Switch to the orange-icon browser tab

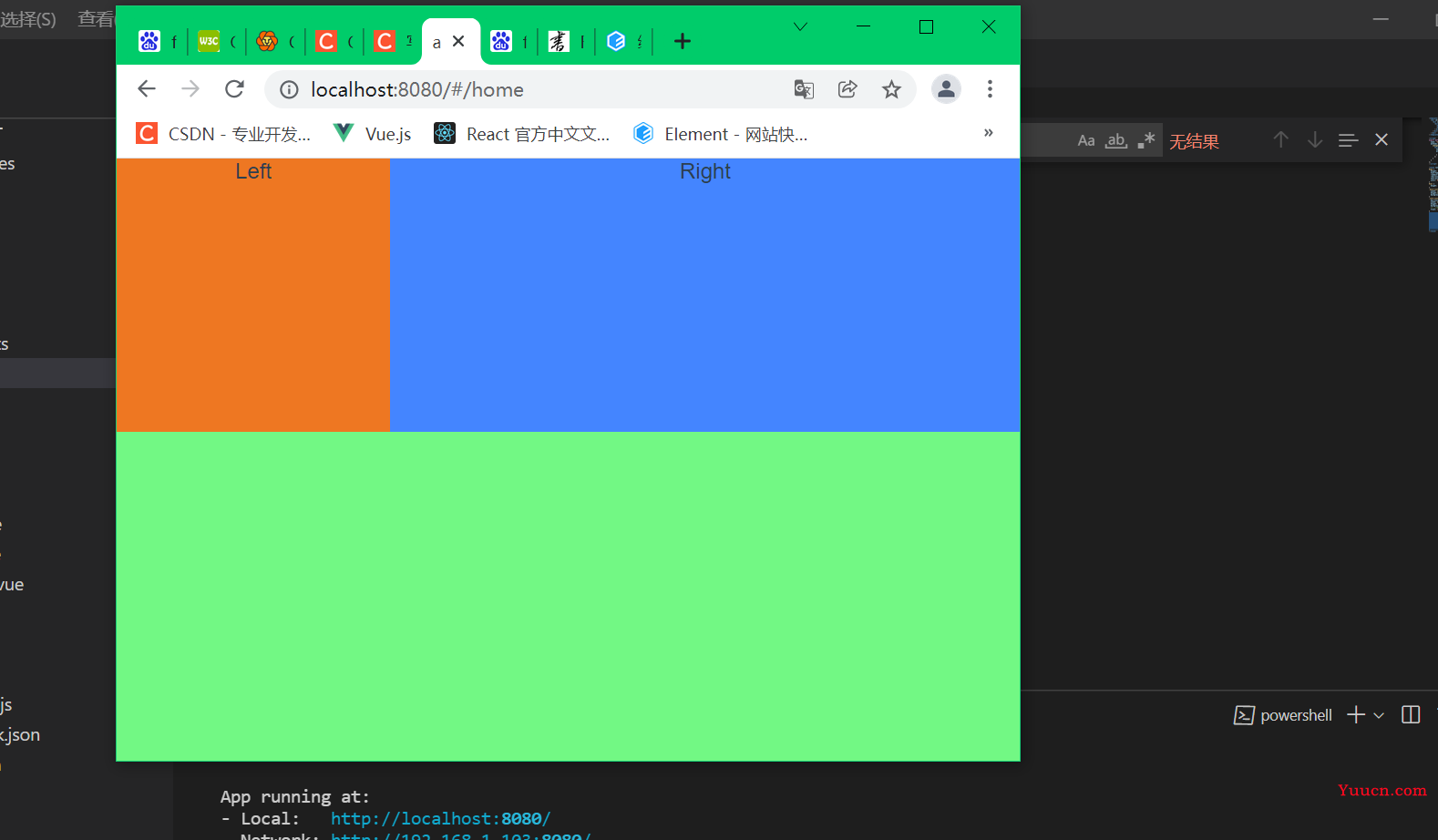(x=277, y=41)
